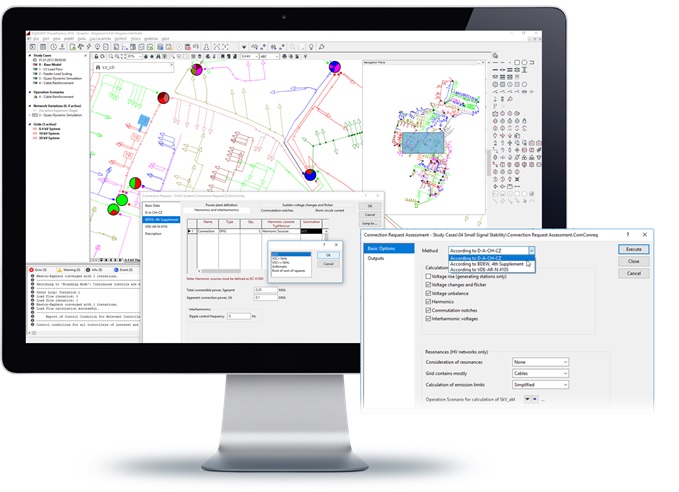
Task: Open the 0.4 kV voltage level dropdown
Action: click(256, 56)
